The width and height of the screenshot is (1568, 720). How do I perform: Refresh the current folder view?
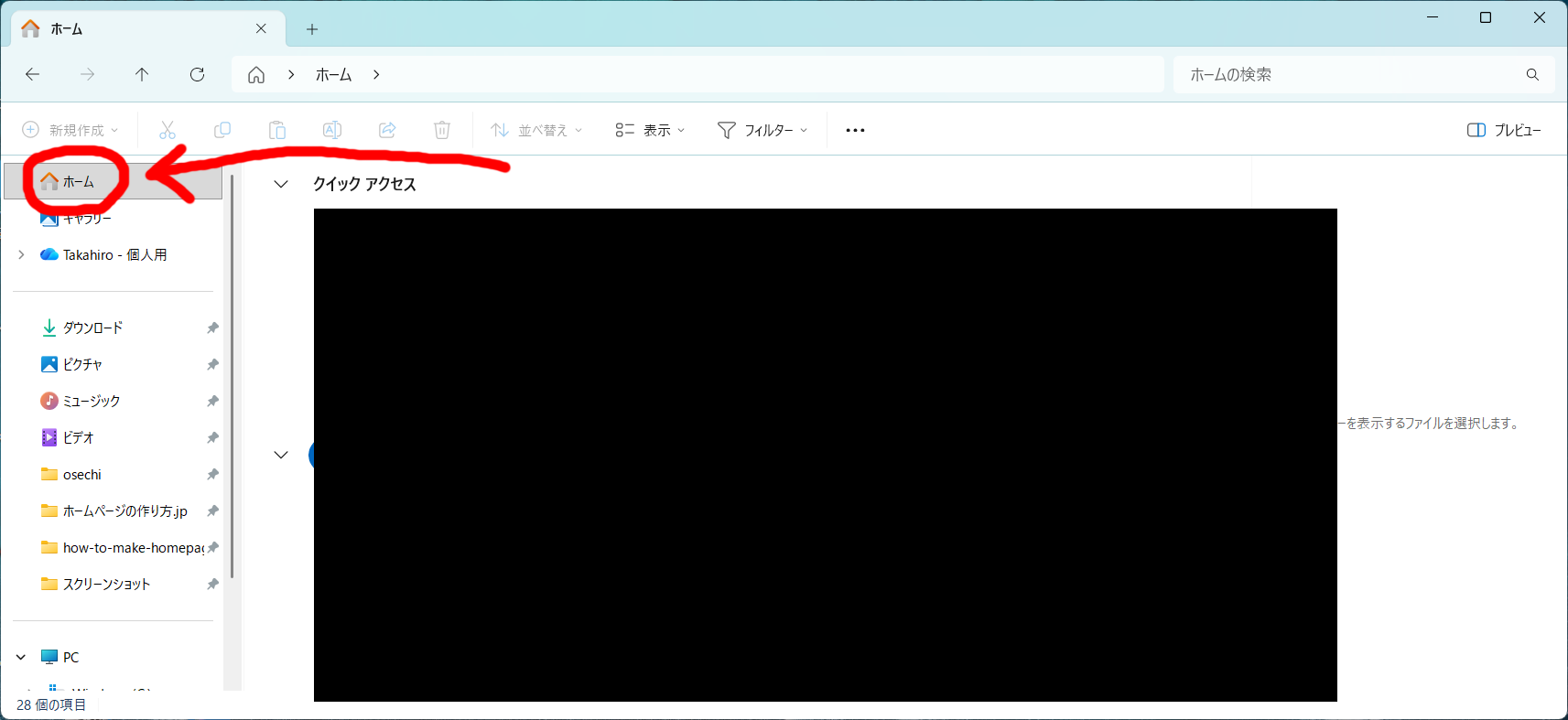[x=197, y=75]
